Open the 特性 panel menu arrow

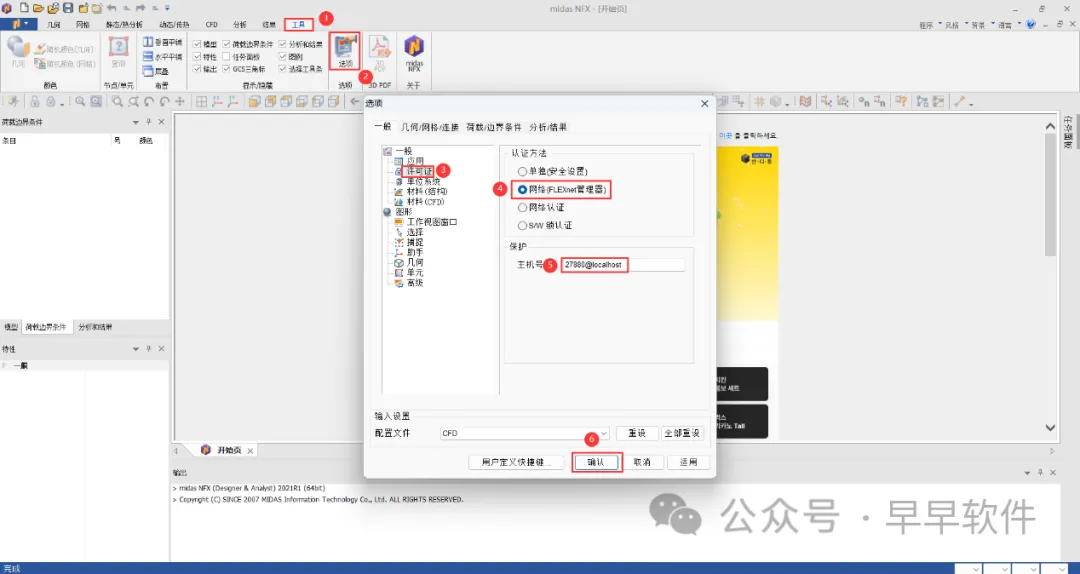[136, 349]
